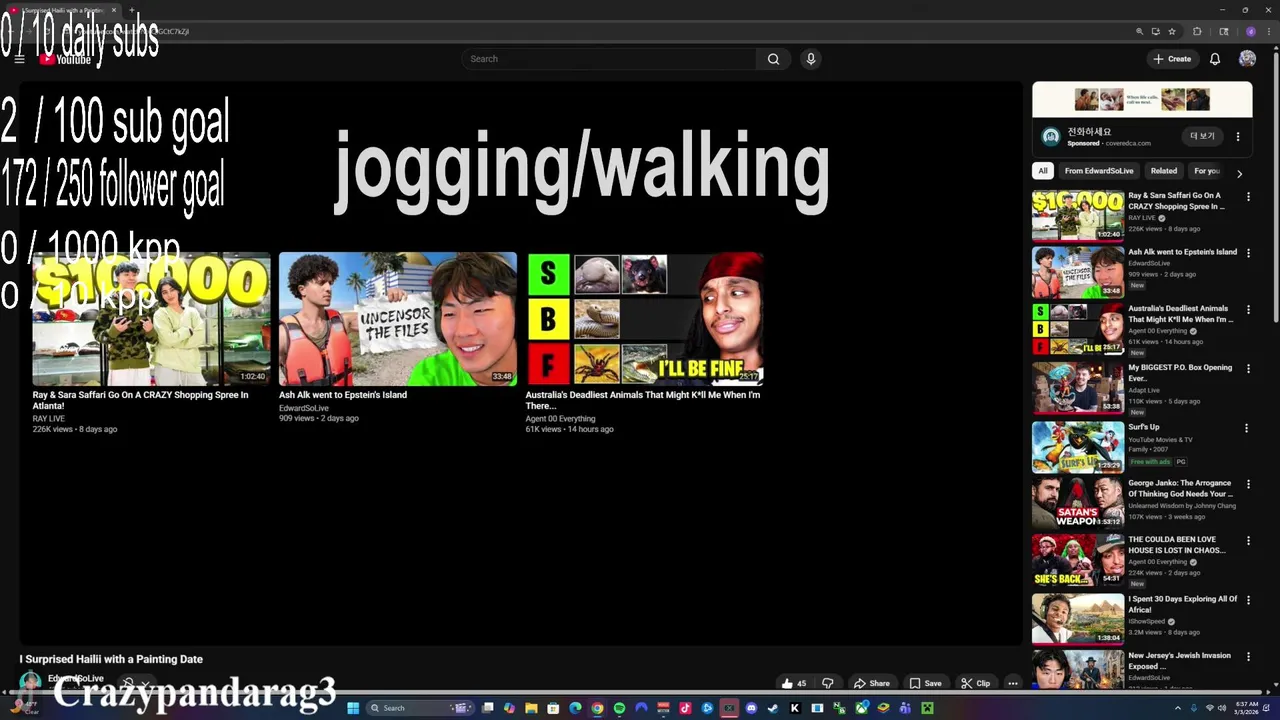This screenshot has height=720, width=1280.
Task: Click the Windows taskbar search box
Action: (x=420, y=708)
